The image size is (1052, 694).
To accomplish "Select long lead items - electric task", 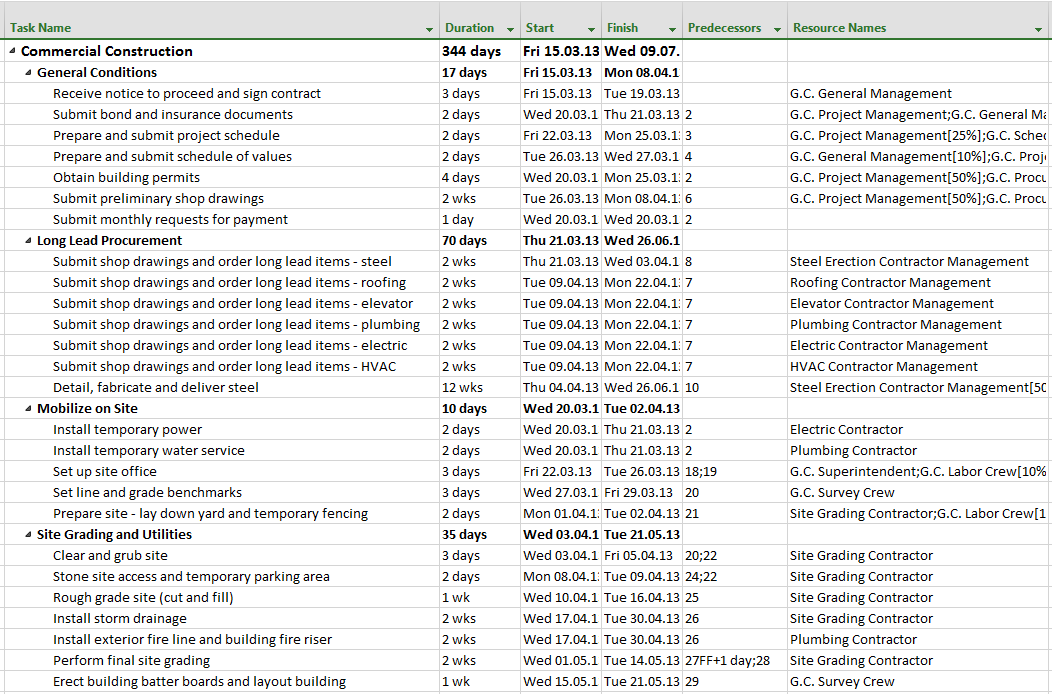I will [x=230, y=346].
